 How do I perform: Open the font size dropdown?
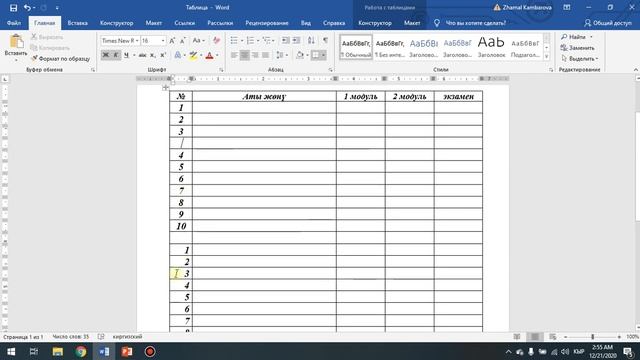tap(163, 40)
